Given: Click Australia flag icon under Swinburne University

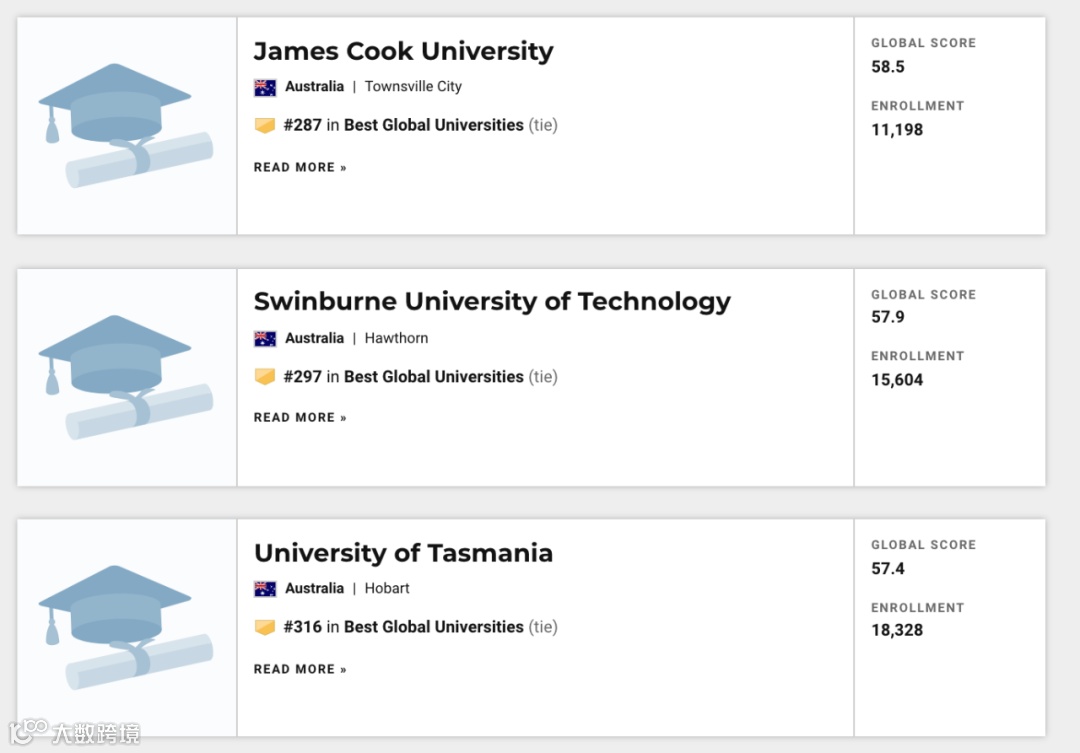Looking at the screenshot, I should pyautogui.click(x=265, y=338).
